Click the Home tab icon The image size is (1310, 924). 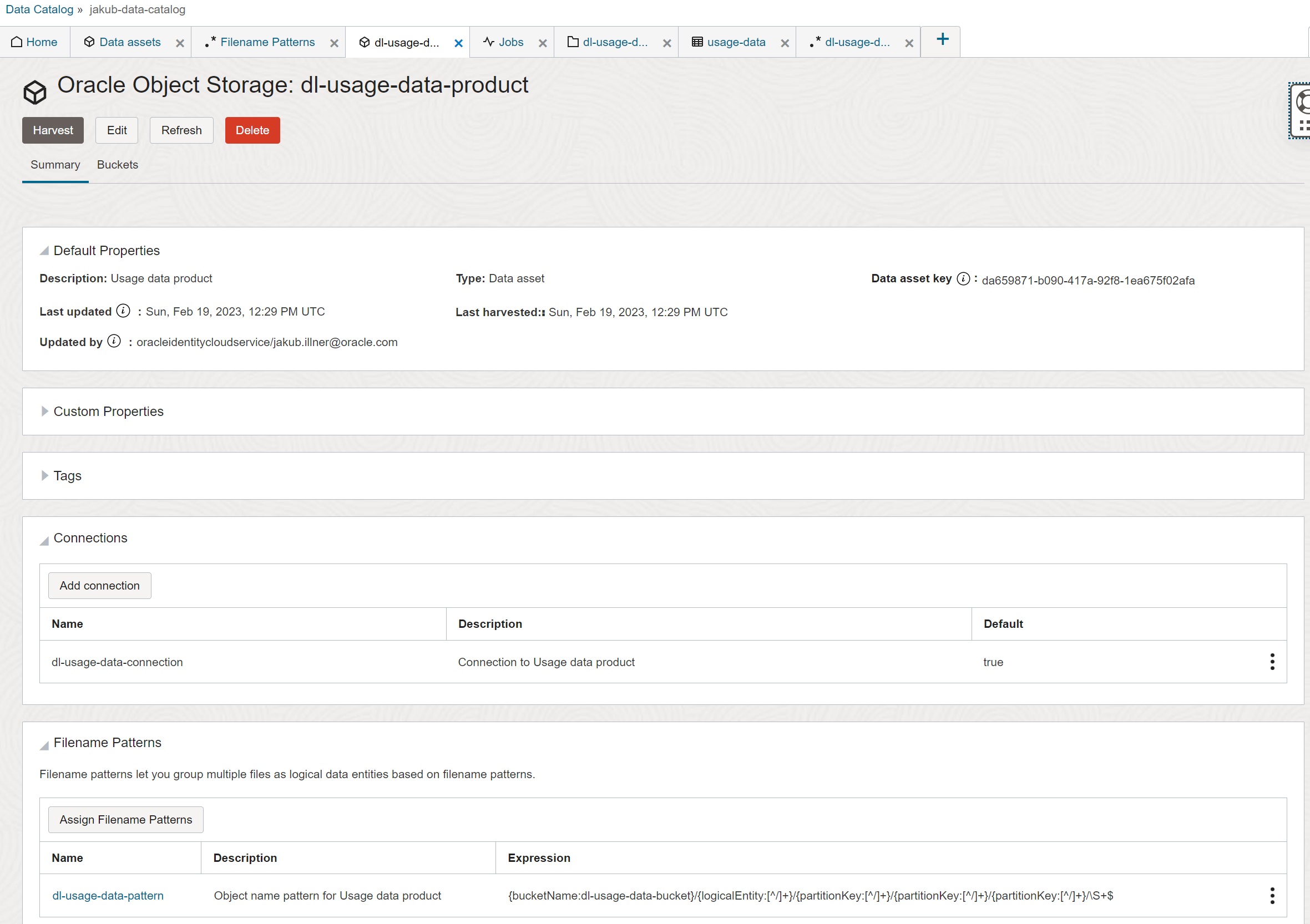click(20, 41)
